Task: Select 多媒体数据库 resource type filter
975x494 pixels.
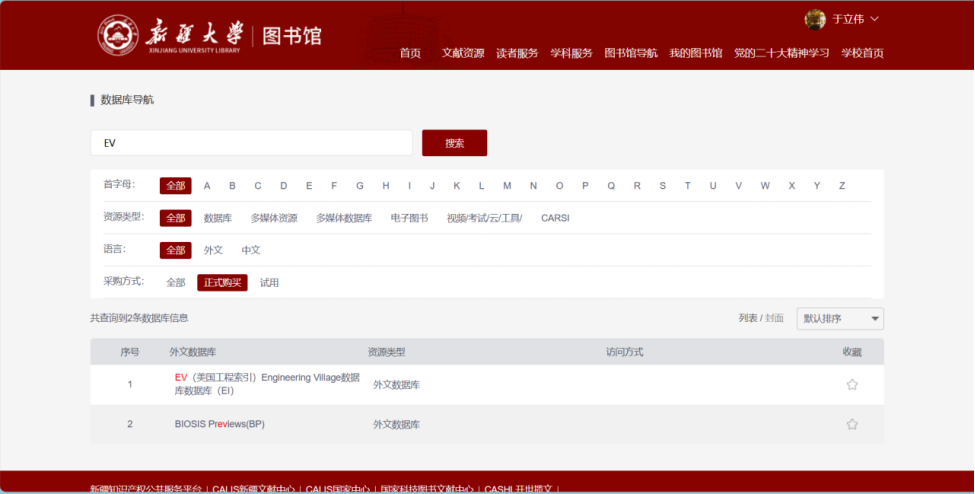Action: tap(344, 218)
